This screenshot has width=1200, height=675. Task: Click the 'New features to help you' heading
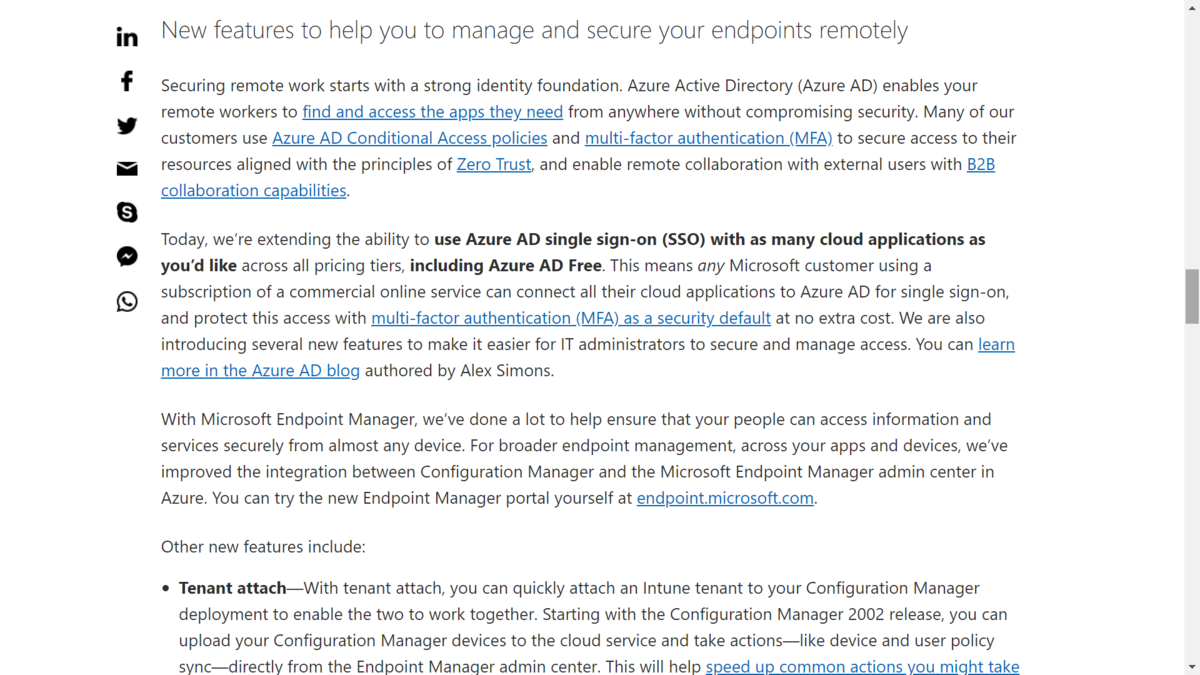pyautogui.click(x=534, y=30)
